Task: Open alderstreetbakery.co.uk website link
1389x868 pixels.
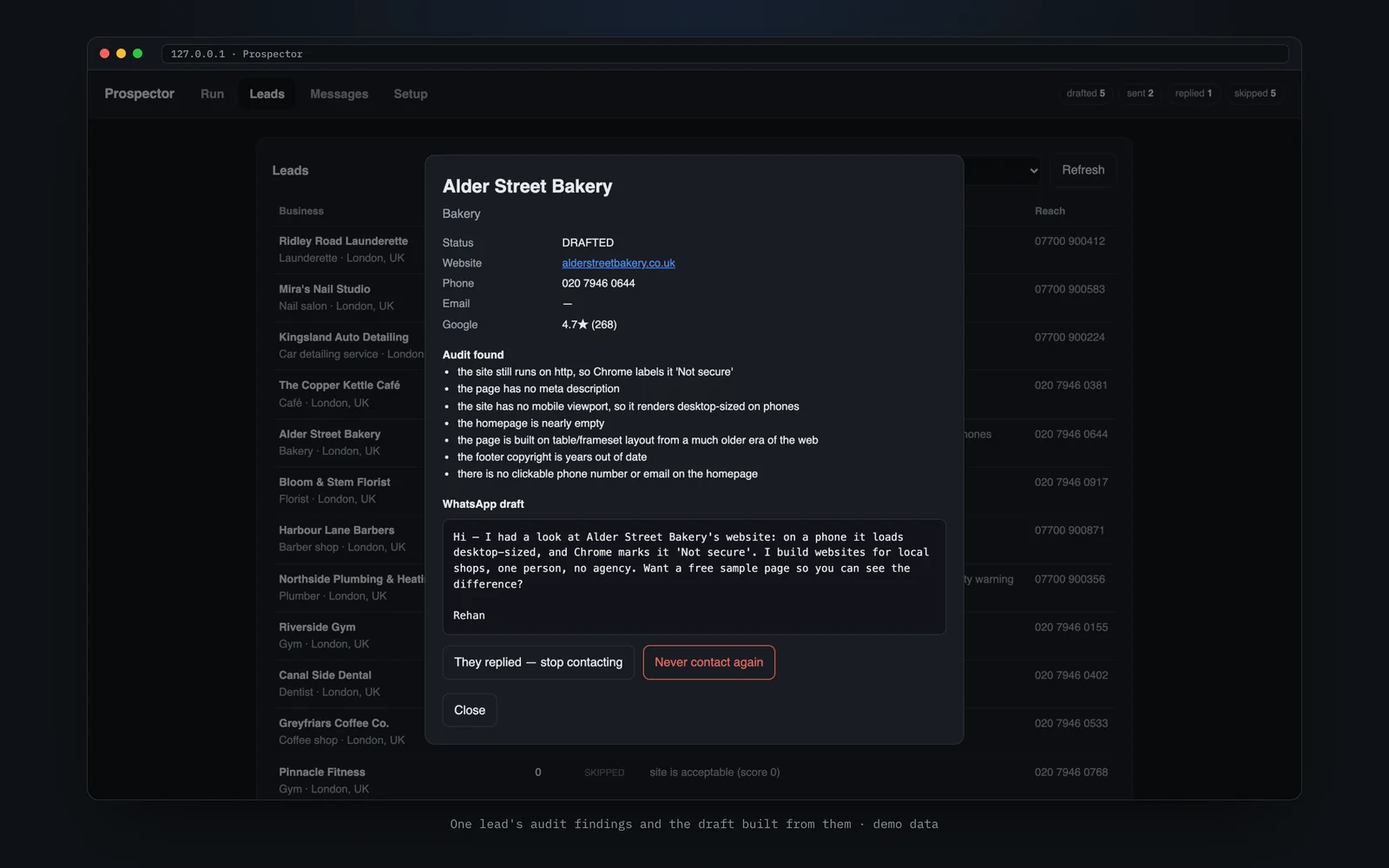Action: [x=618, y=263]
